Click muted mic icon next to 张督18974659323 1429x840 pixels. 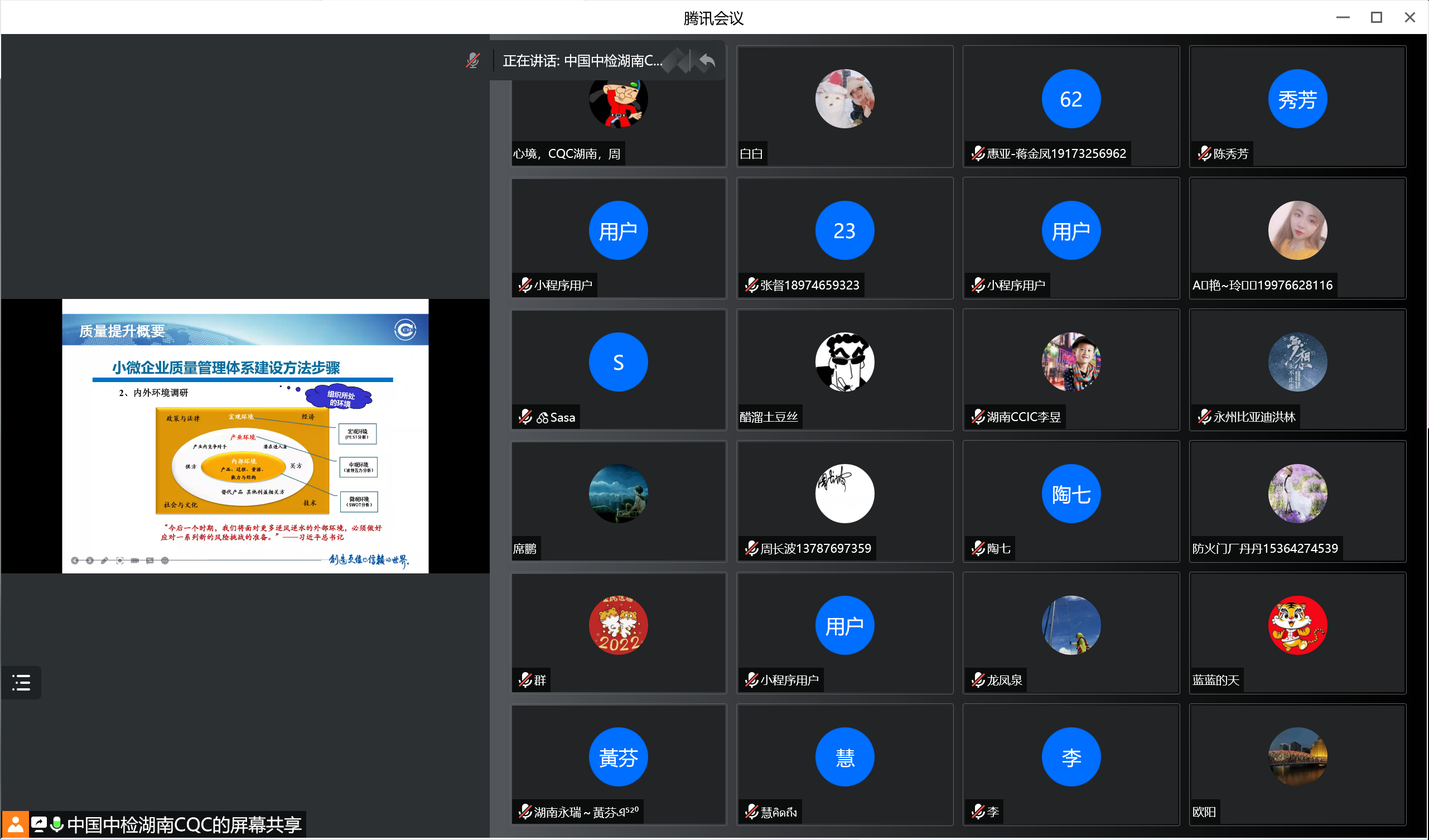click(752, 285)
